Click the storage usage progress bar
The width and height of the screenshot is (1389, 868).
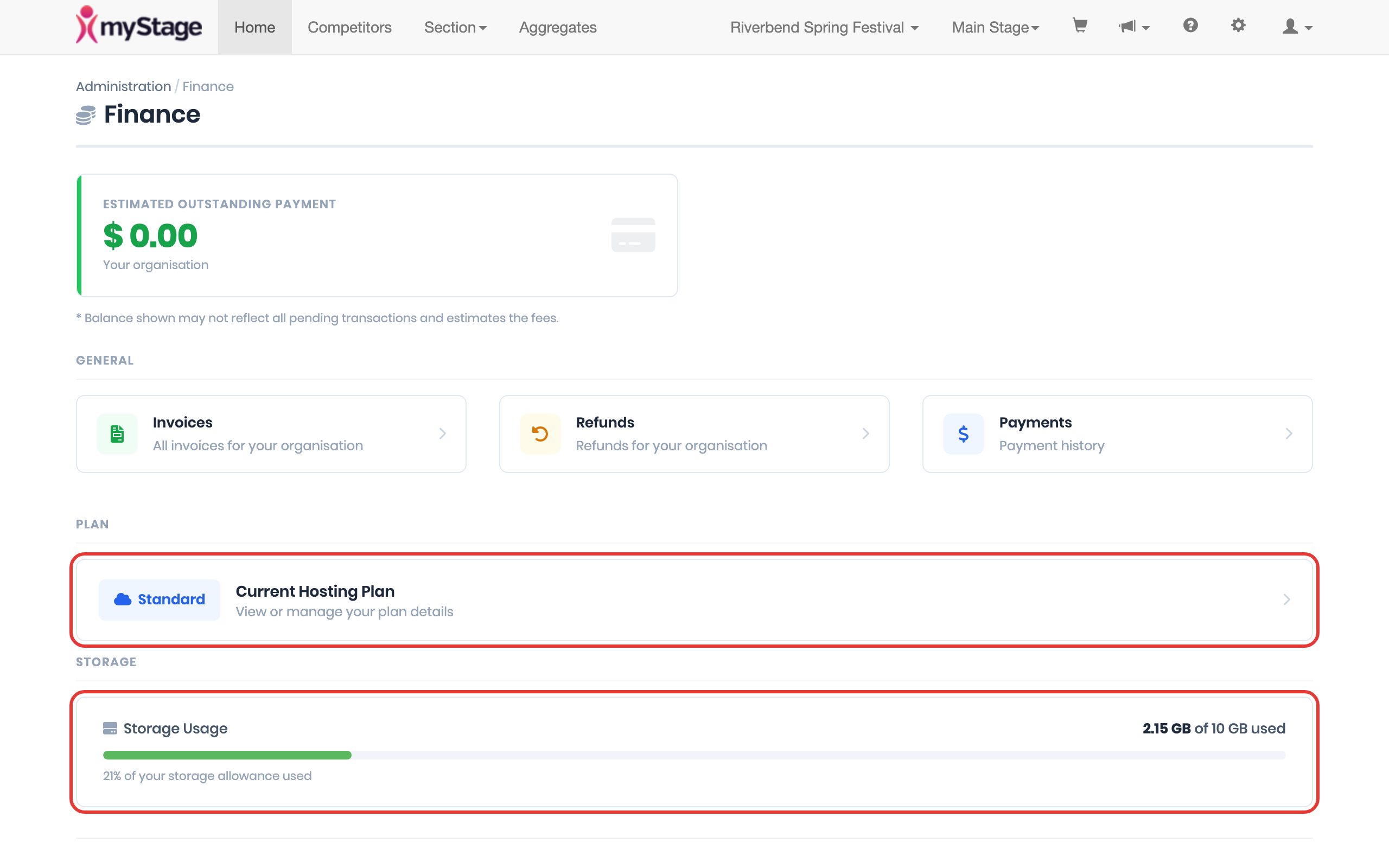pos(694,755)
